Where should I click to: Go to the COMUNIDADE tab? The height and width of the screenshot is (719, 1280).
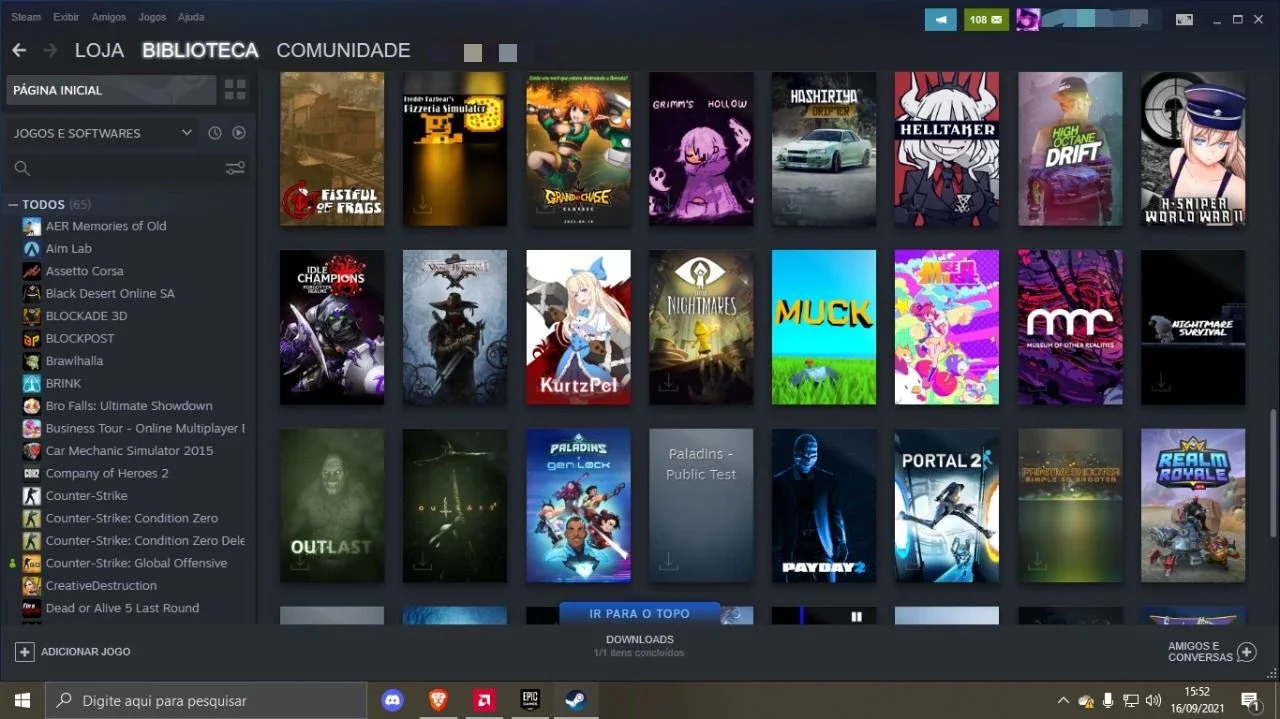click(343, 50)
